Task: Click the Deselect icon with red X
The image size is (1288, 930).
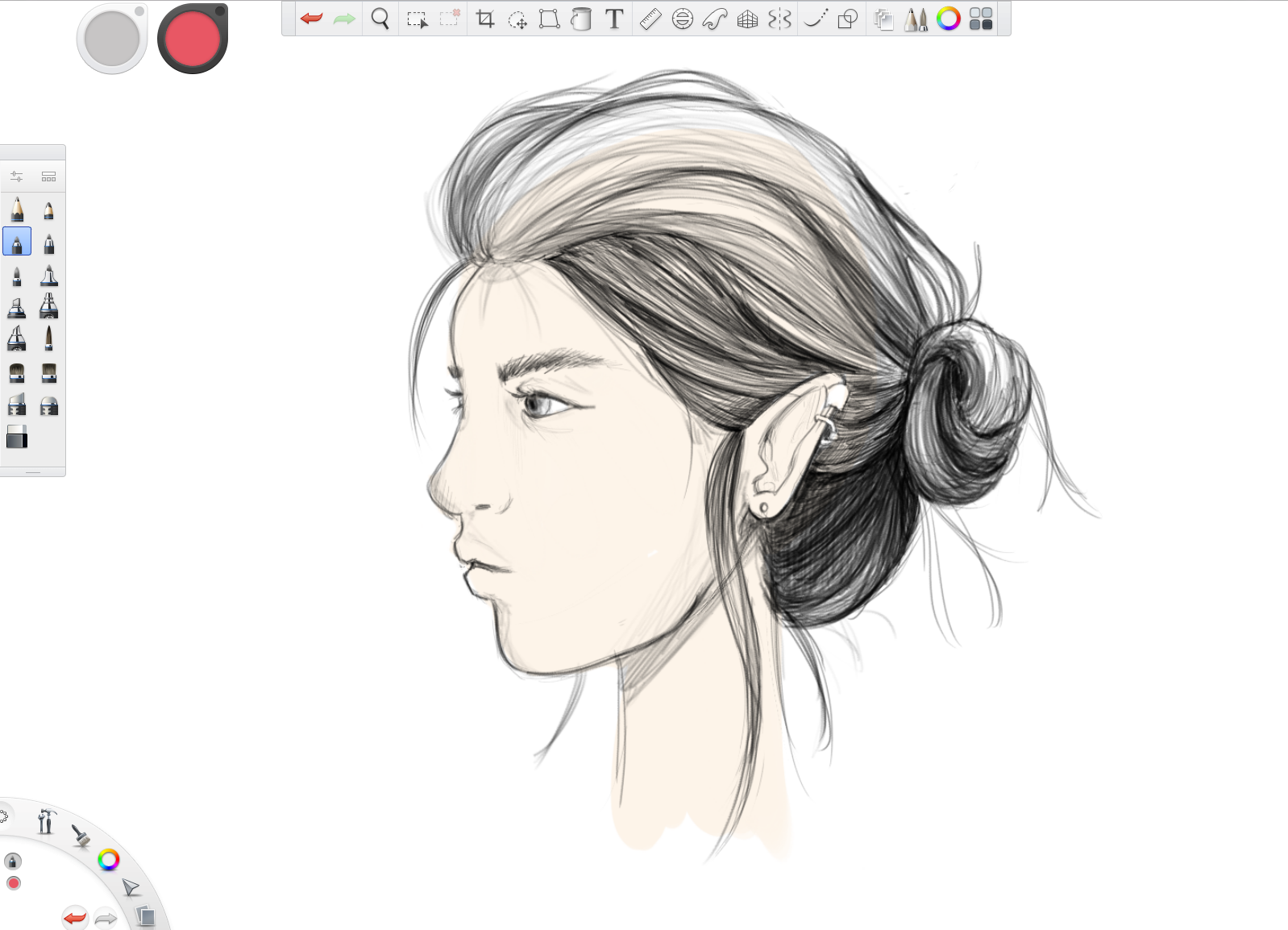Action: pos(450,19)
